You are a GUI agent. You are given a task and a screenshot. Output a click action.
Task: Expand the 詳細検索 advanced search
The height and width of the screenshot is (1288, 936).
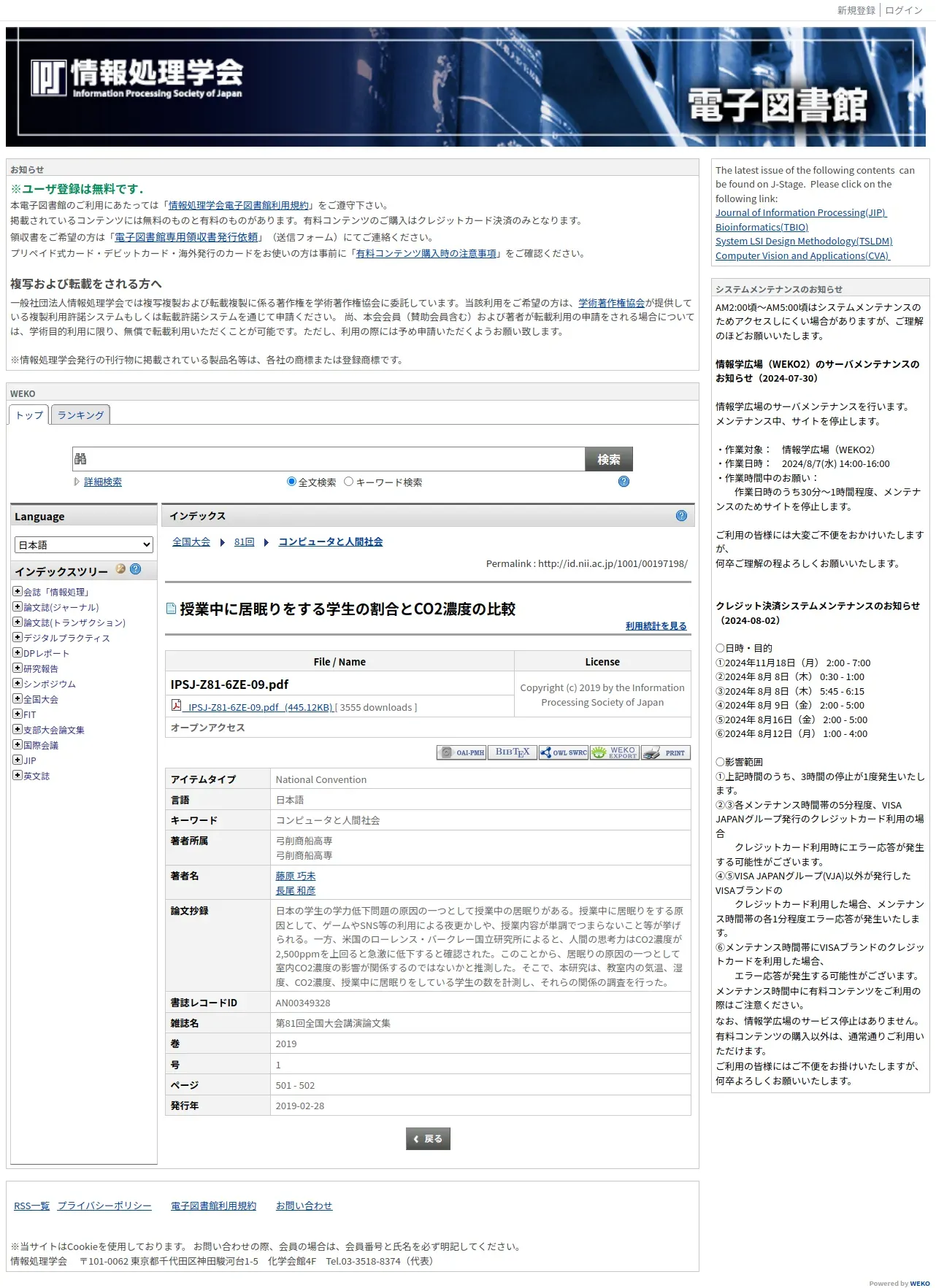tap(103, 482)
